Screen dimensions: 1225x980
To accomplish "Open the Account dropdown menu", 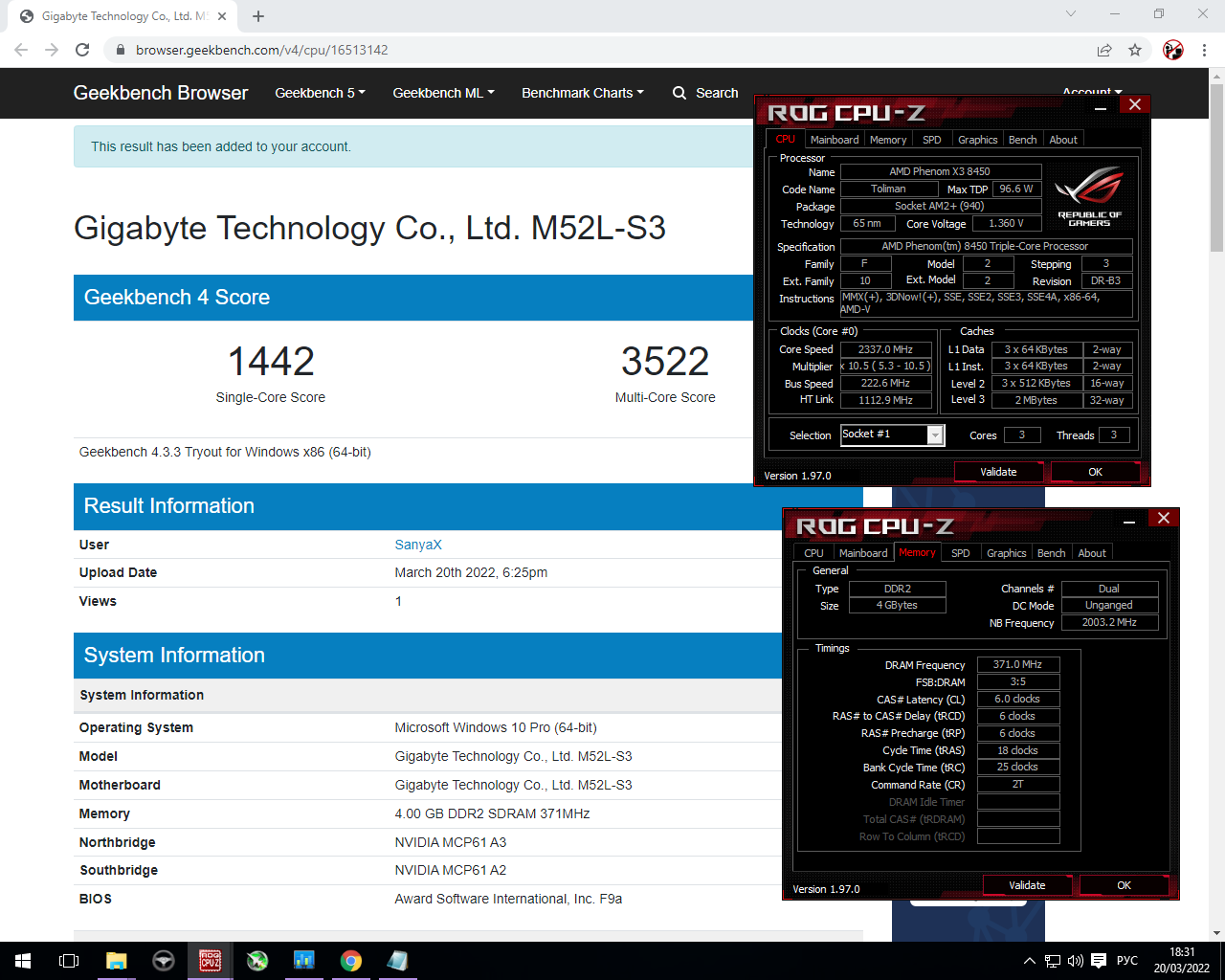I will (x=1092, y=93).
